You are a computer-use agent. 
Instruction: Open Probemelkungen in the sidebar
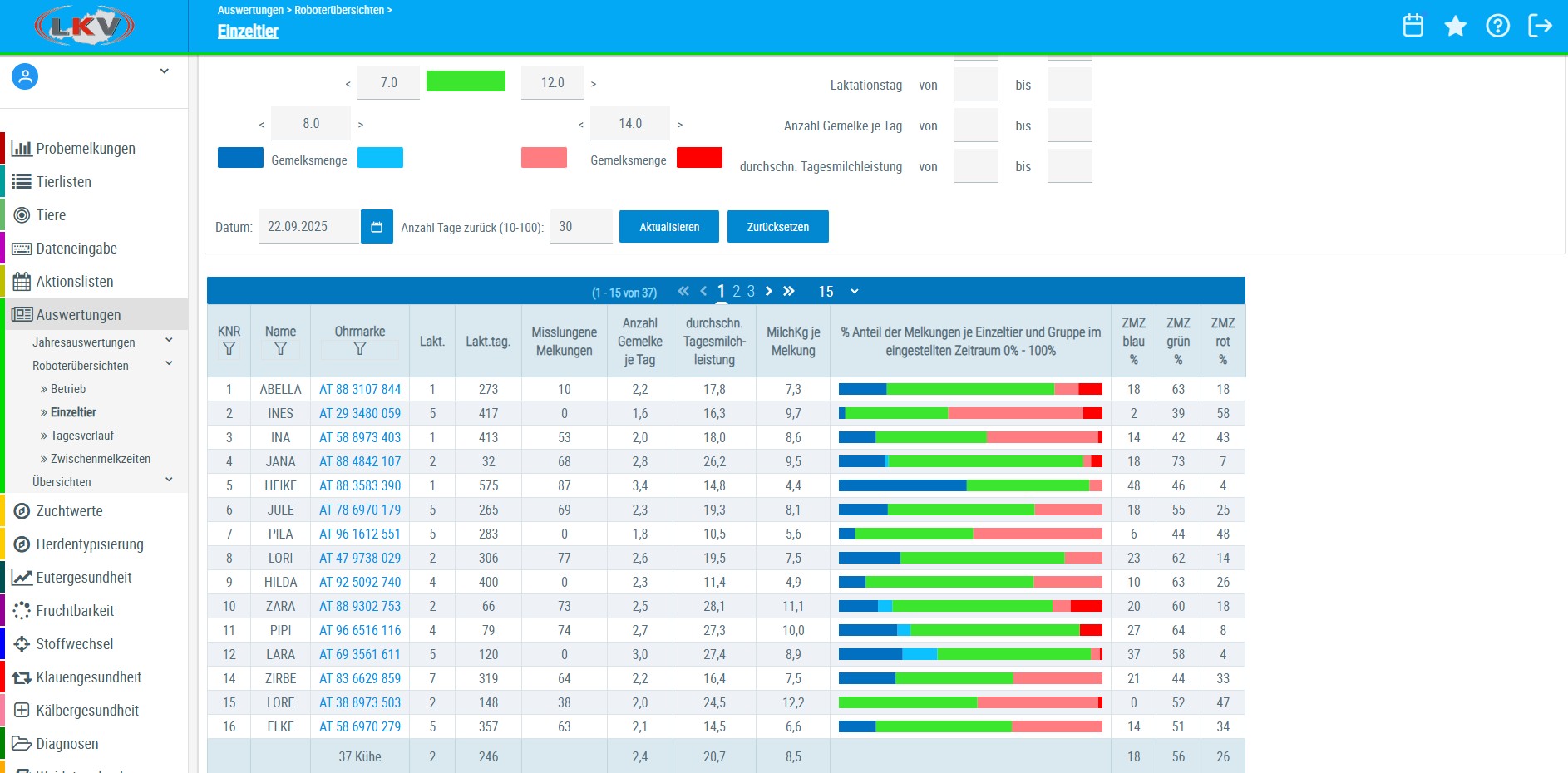point(85,149)
